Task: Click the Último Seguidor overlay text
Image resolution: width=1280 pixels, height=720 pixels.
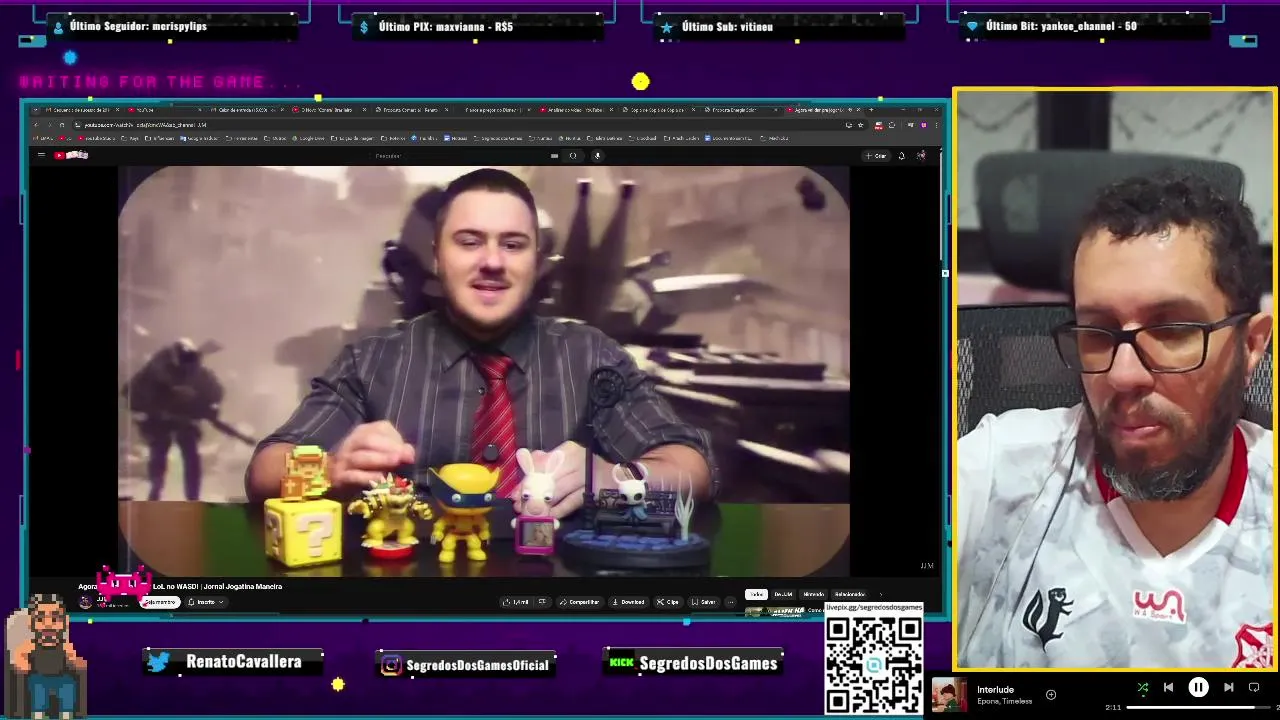Action: (138, 26)
